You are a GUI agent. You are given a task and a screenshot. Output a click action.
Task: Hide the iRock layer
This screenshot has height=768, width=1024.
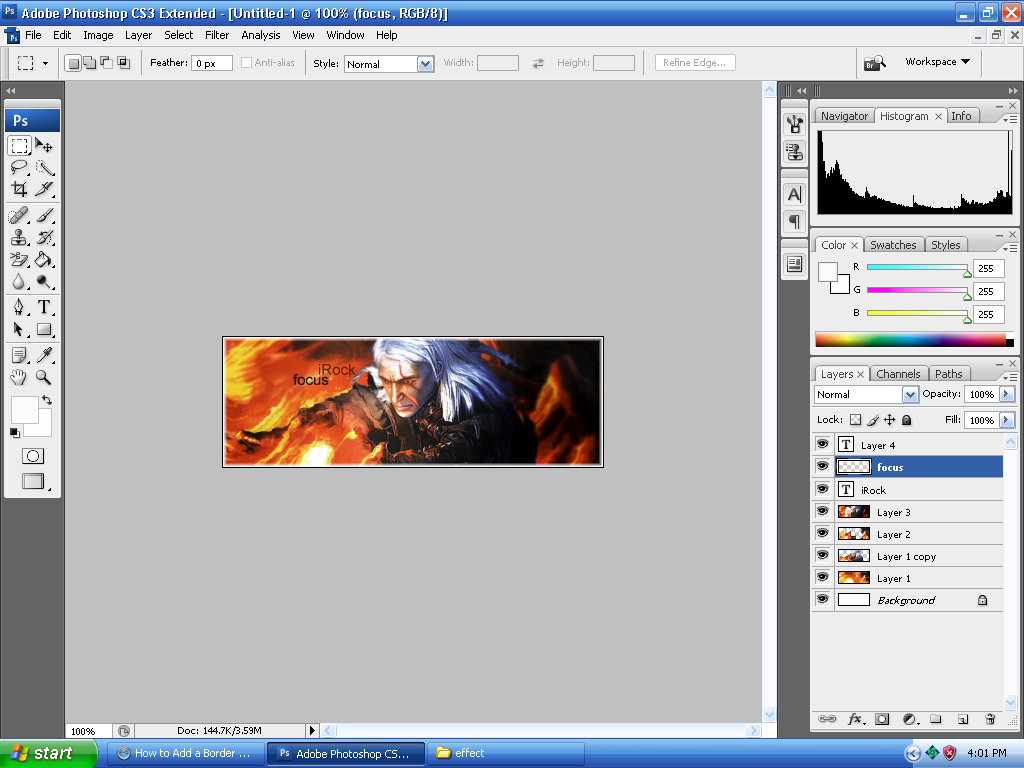(x=823, y=488)
